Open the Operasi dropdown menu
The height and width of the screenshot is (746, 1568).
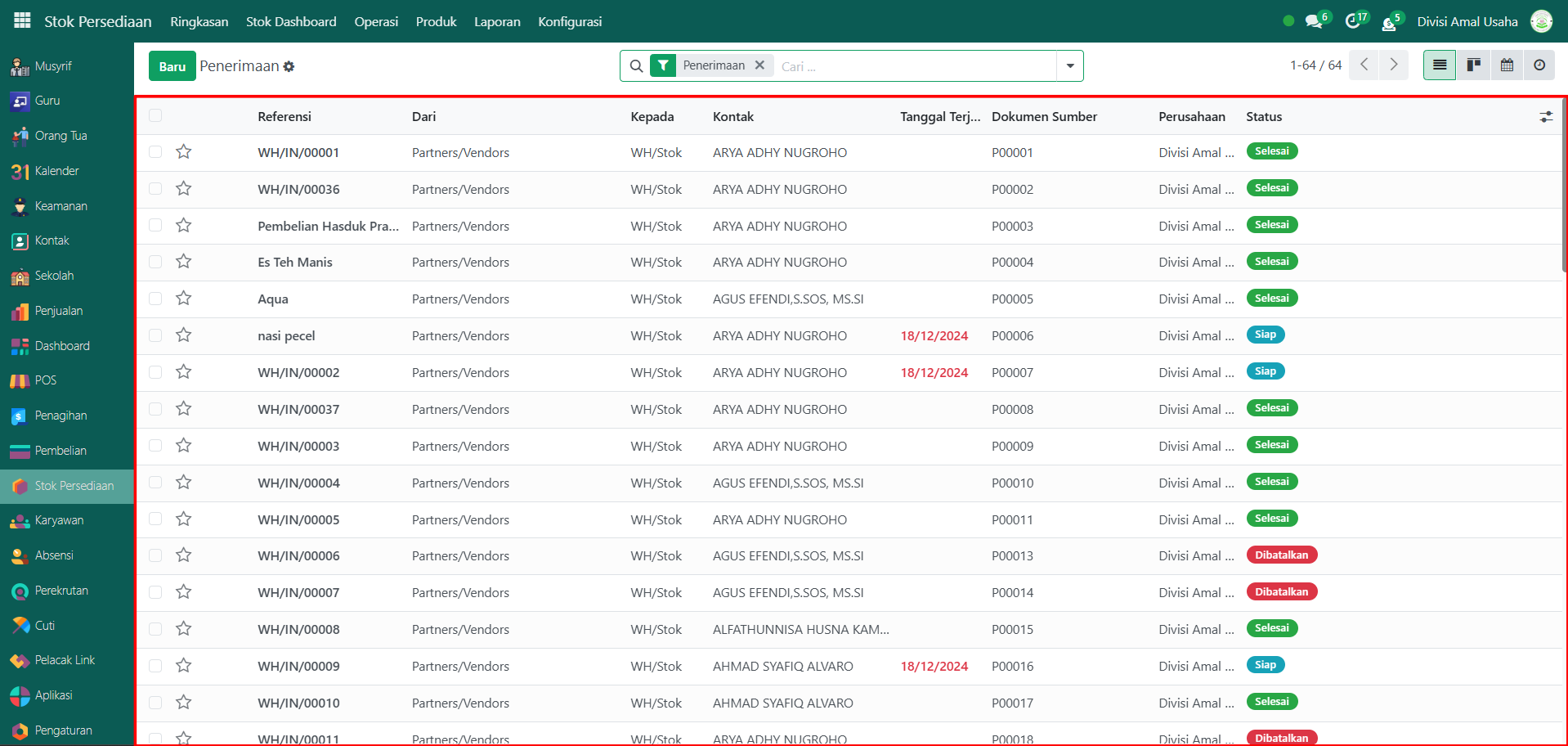[376, 21]
